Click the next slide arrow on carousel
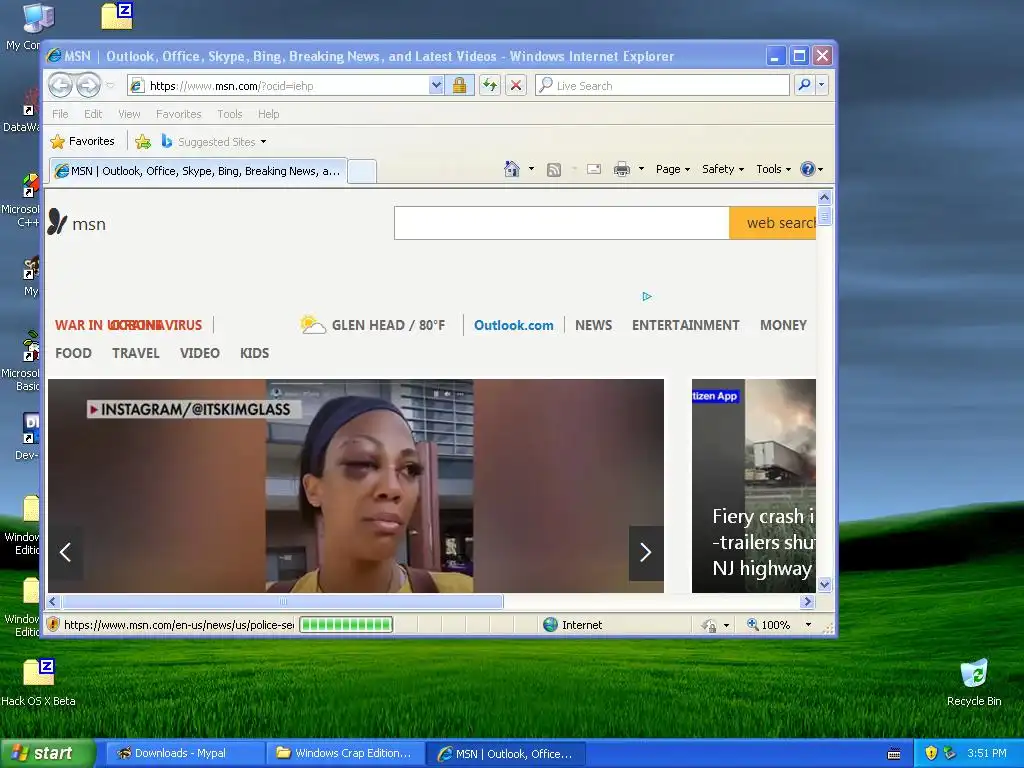Image resolution: width=1024 pixels, height=768 pixels. tap(646, 552)
